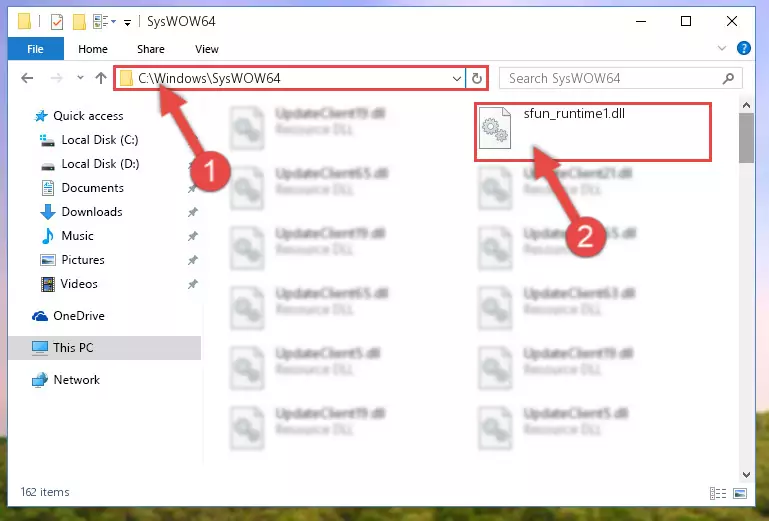Maximize the SysWOW64 window
The image size is (769, 521).
[x=686, y=22]
